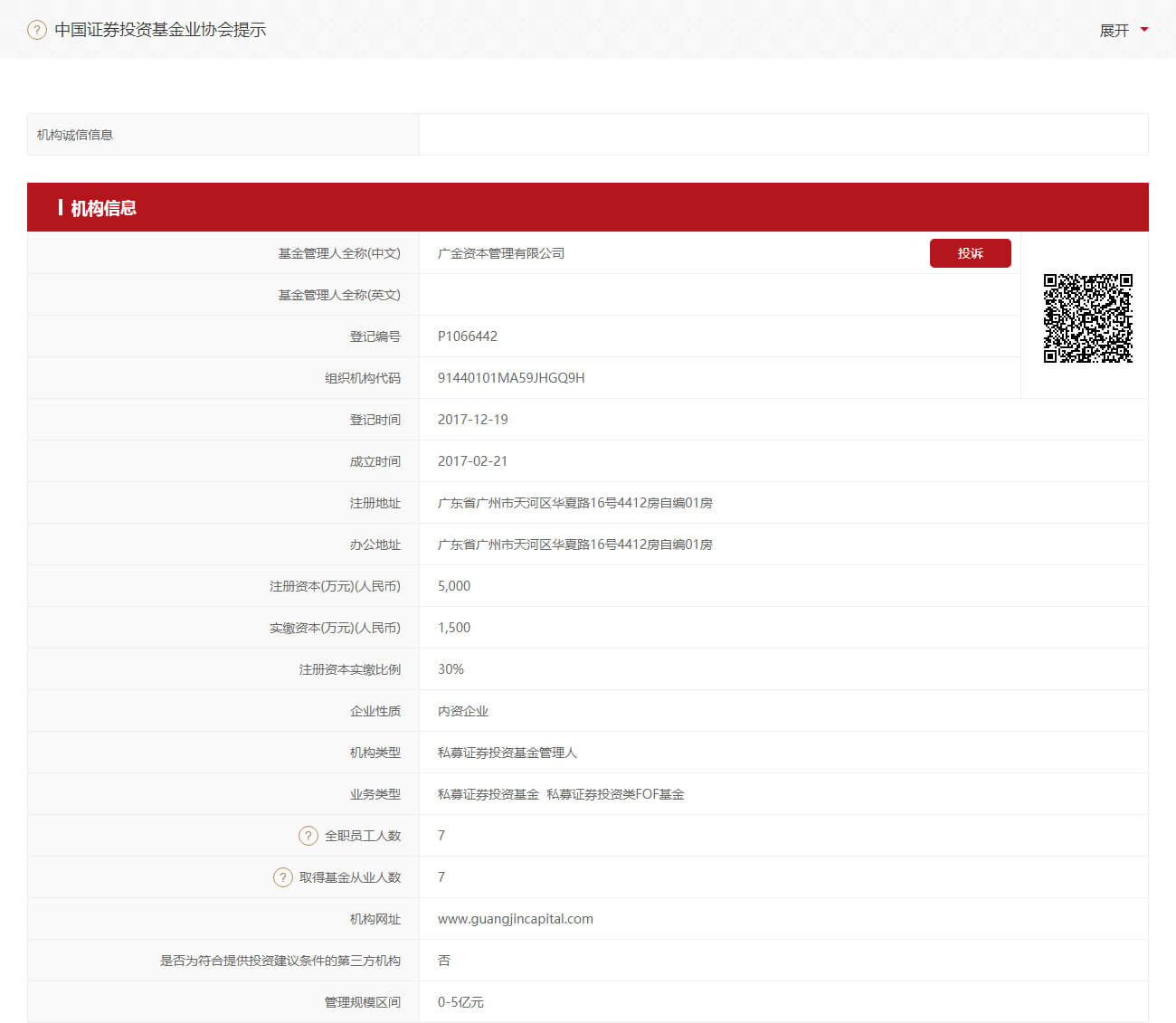This screenshot has height=1023, width=1176.
Task: Select the 机构信息 section header
Action: pos(588,207)
